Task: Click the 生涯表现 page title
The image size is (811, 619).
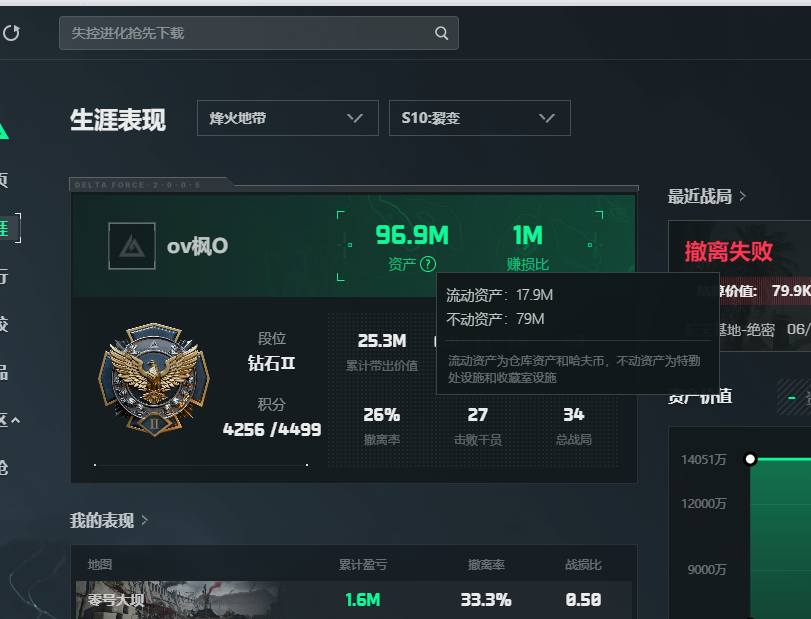Action: pos(118,119)
